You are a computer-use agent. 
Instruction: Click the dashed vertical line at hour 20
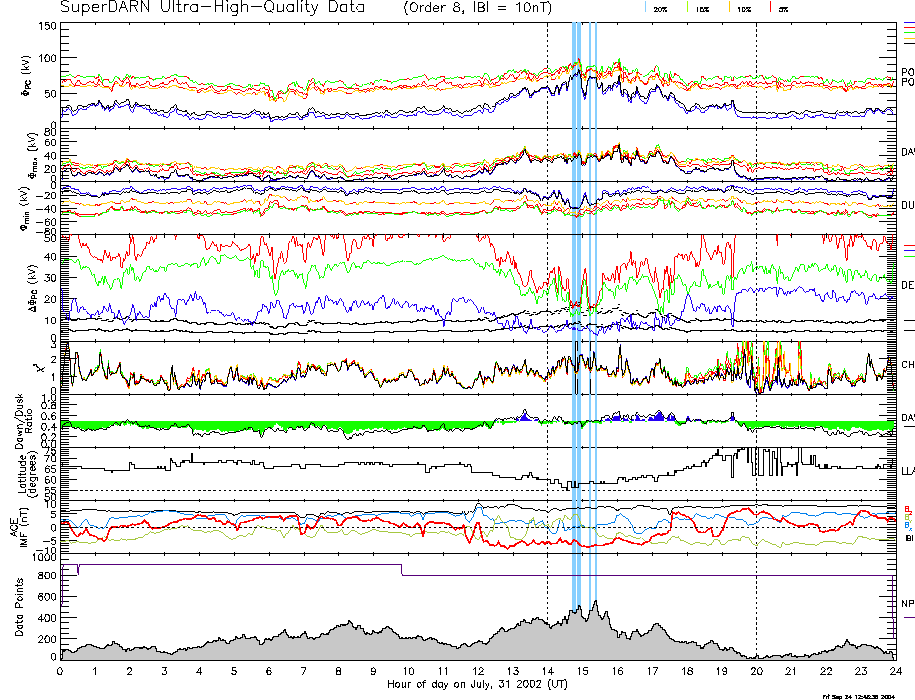pos(756,300)
